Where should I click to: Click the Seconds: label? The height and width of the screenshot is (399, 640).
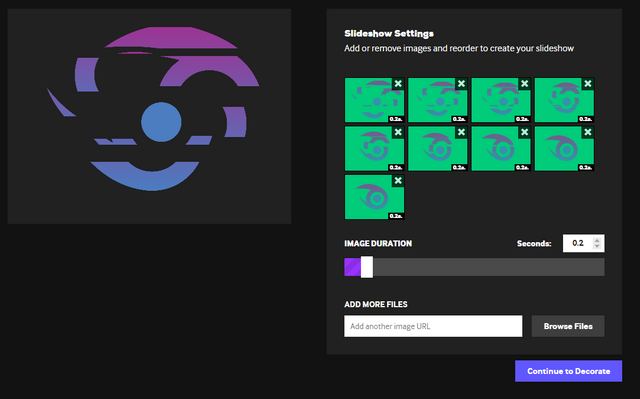click(534, 244)
